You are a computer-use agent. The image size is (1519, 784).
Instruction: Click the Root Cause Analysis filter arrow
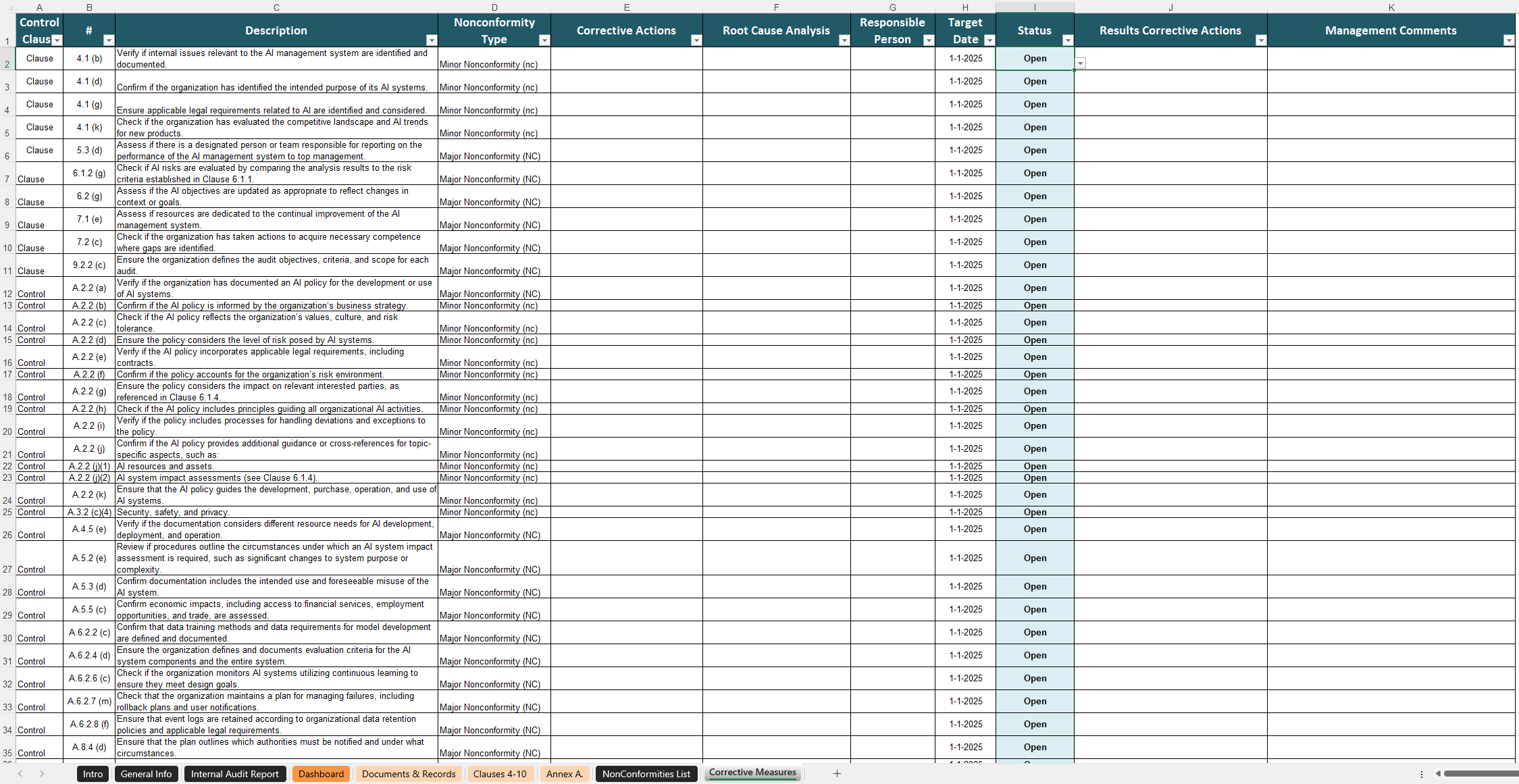(x=844, y=41)
